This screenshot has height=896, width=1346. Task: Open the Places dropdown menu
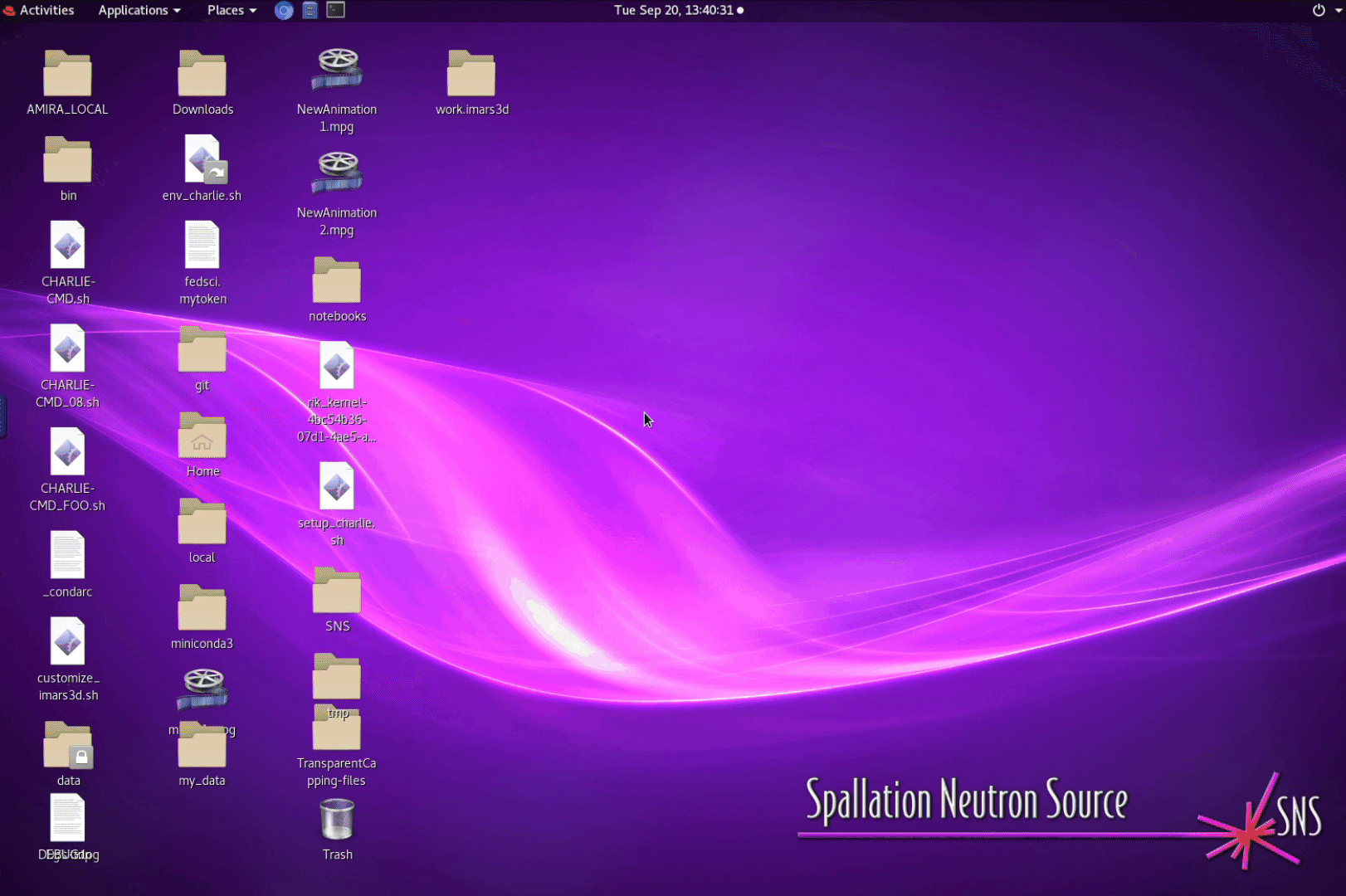[x=231, y=10]
